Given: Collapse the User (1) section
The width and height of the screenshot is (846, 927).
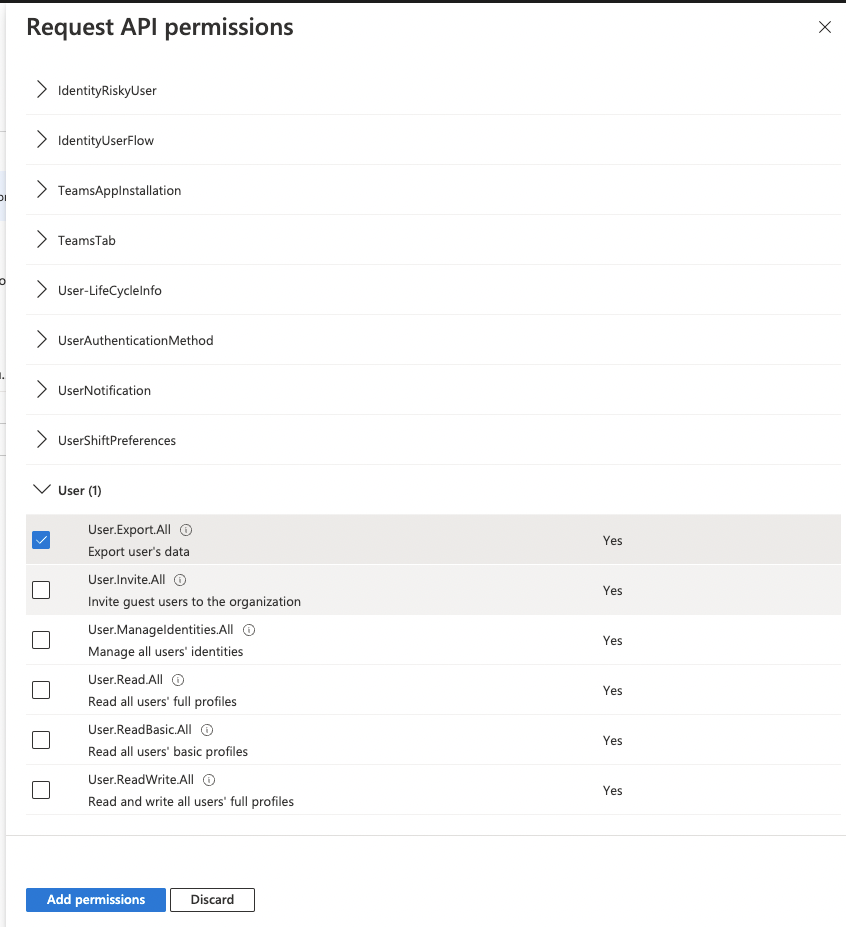Looking at the screenshot, I should pyautogui.click(x=42, y=490).
